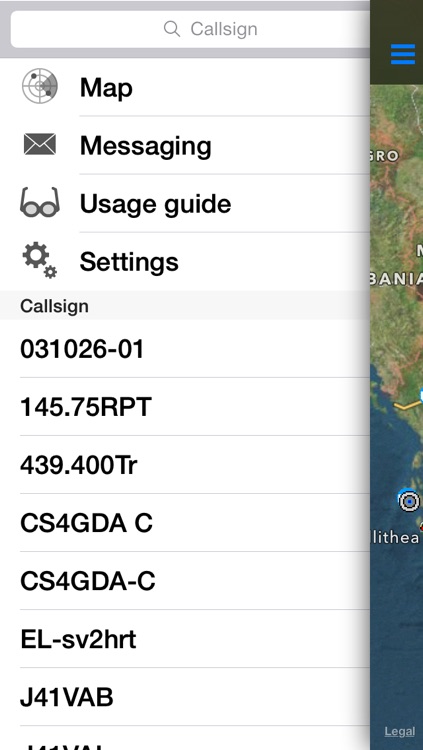
Task: Click the gears Settings icon
Action: click(x=40, y=260)
